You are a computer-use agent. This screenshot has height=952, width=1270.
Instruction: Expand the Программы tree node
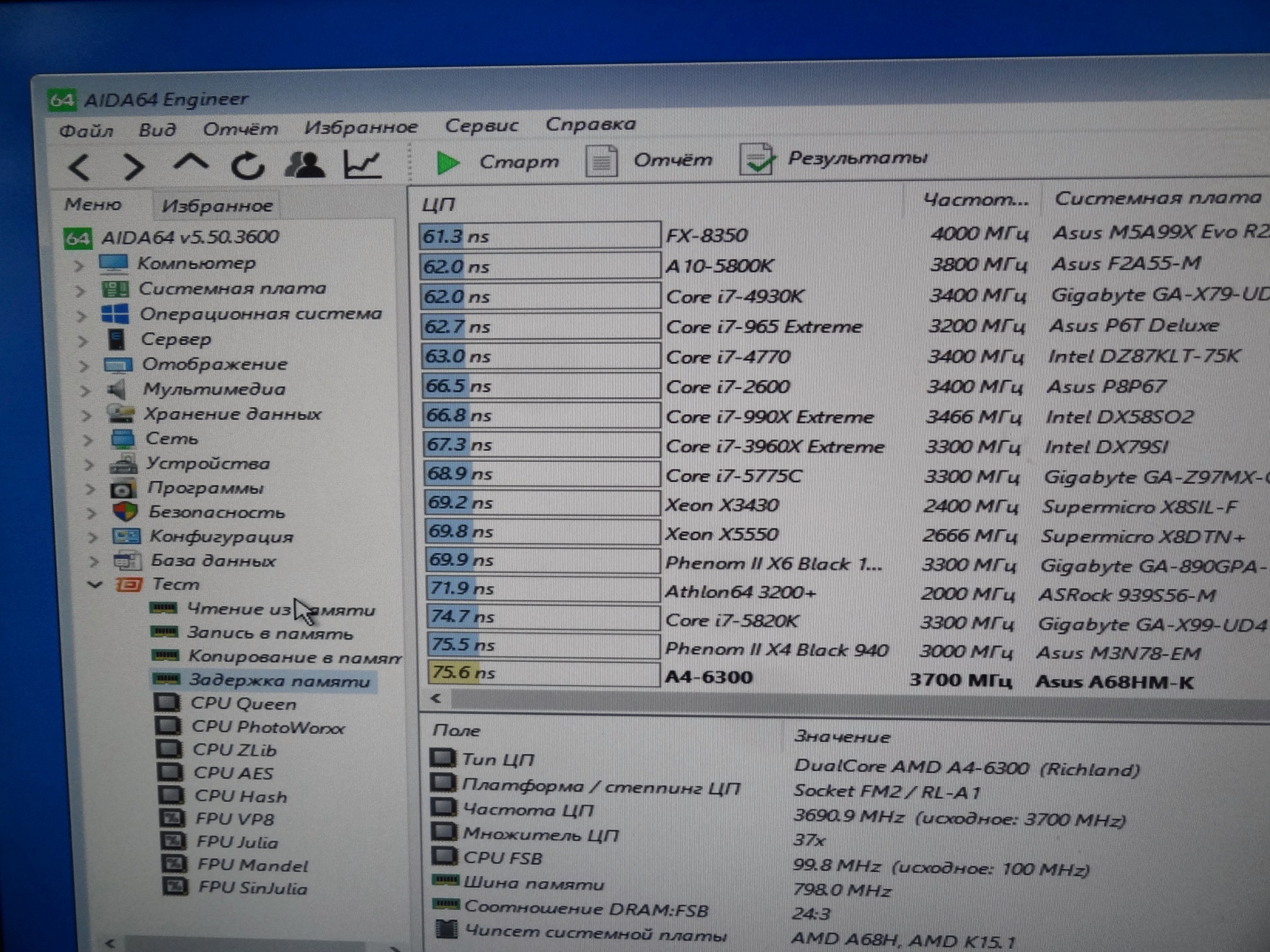click(x=90, y=490)
